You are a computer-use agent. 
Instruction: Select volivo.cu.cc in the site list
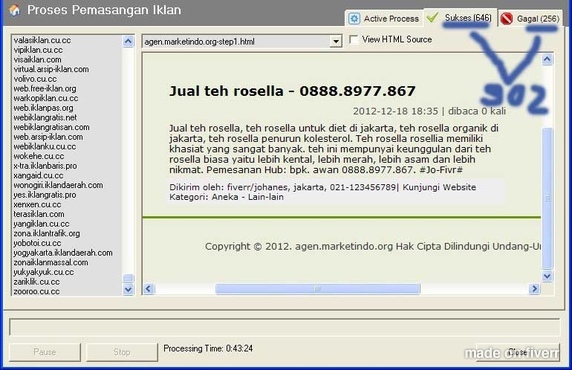click(x=35, y=79)
